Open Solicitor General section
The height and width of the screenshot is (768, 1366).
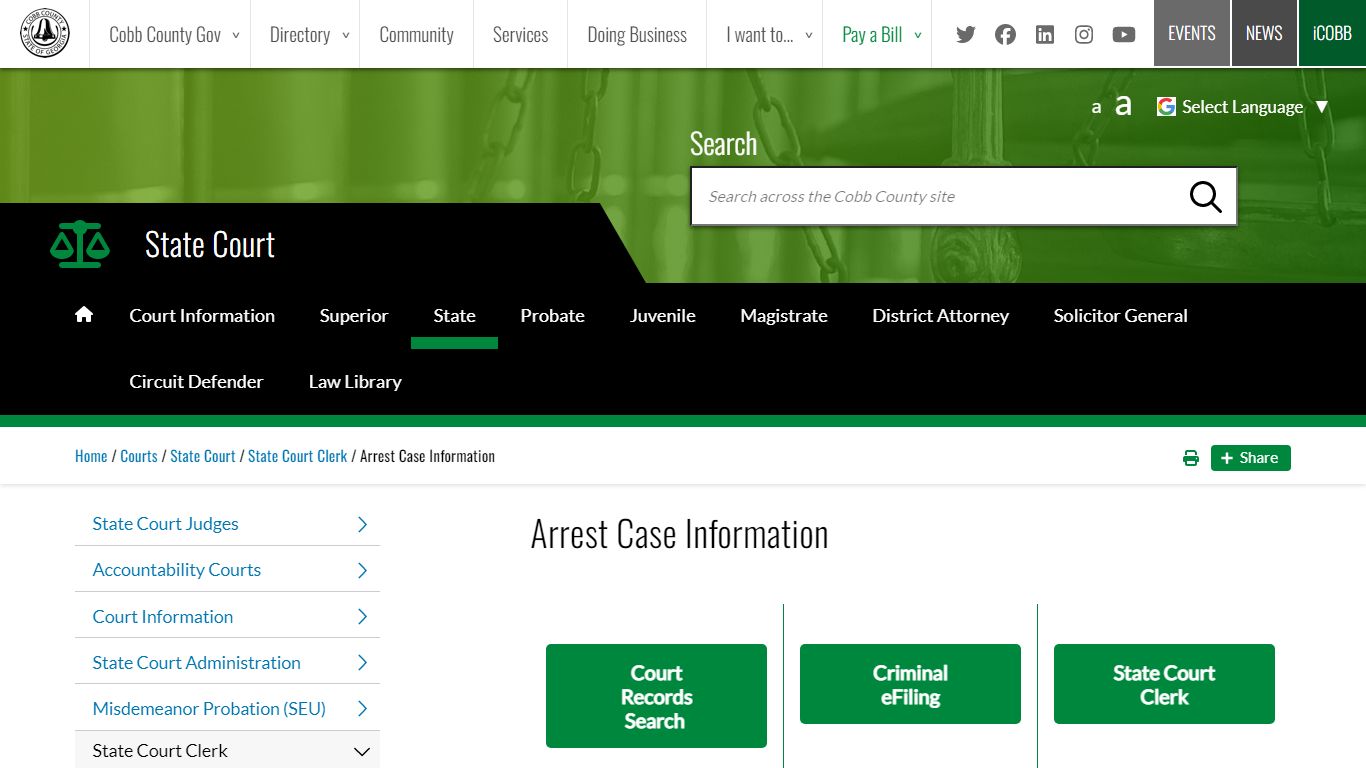pyautogui.click(x=1120, y=315)
